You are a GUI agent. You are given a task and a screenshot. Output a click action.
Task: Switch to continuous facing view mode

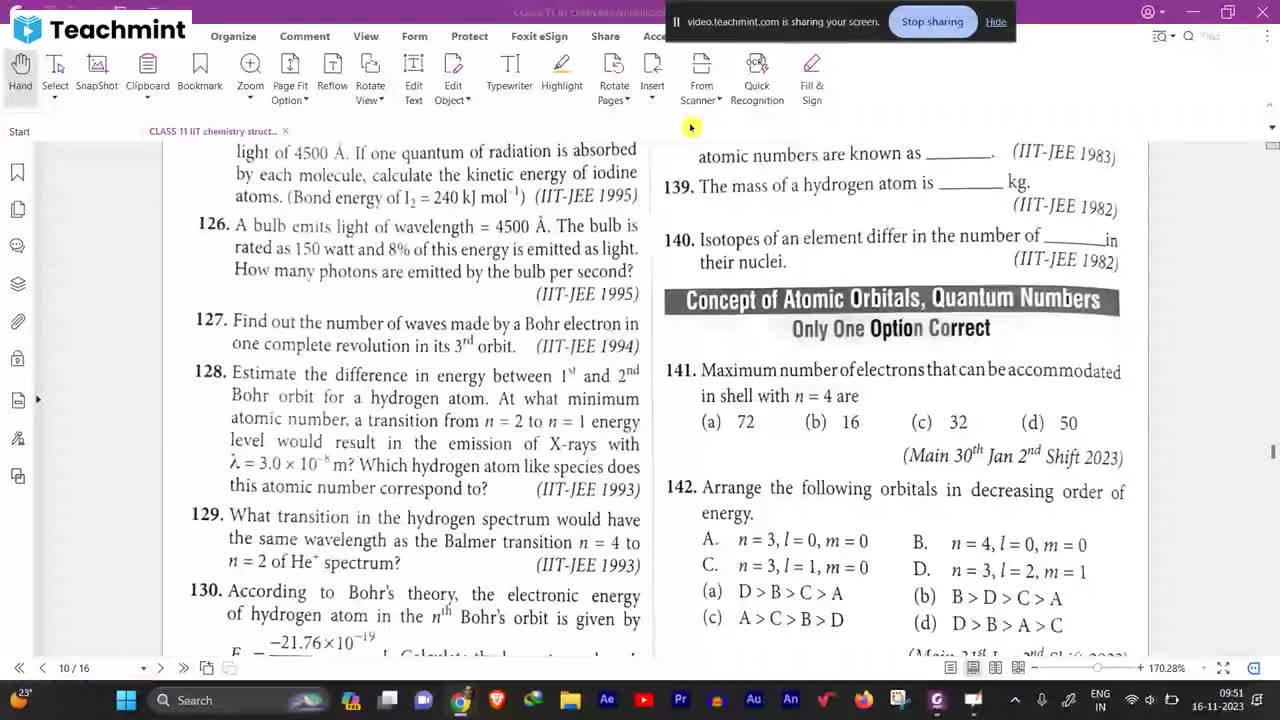coord(1018,668)
